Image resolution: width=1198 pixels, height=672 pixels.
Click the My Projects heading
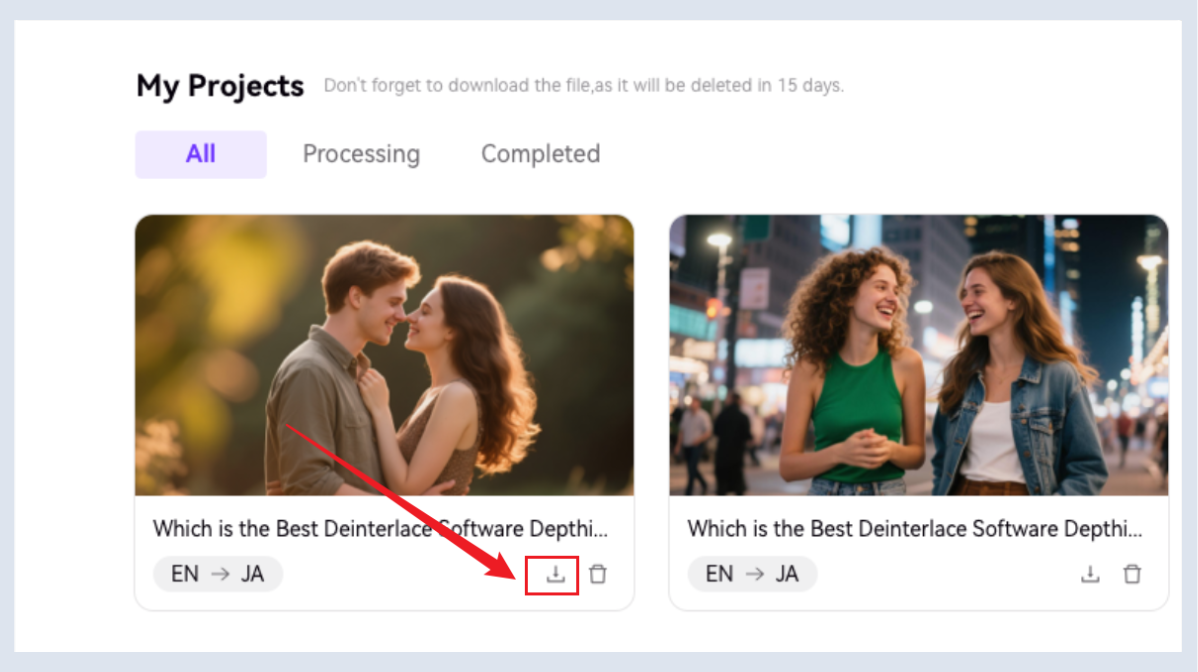pos(220,86)
